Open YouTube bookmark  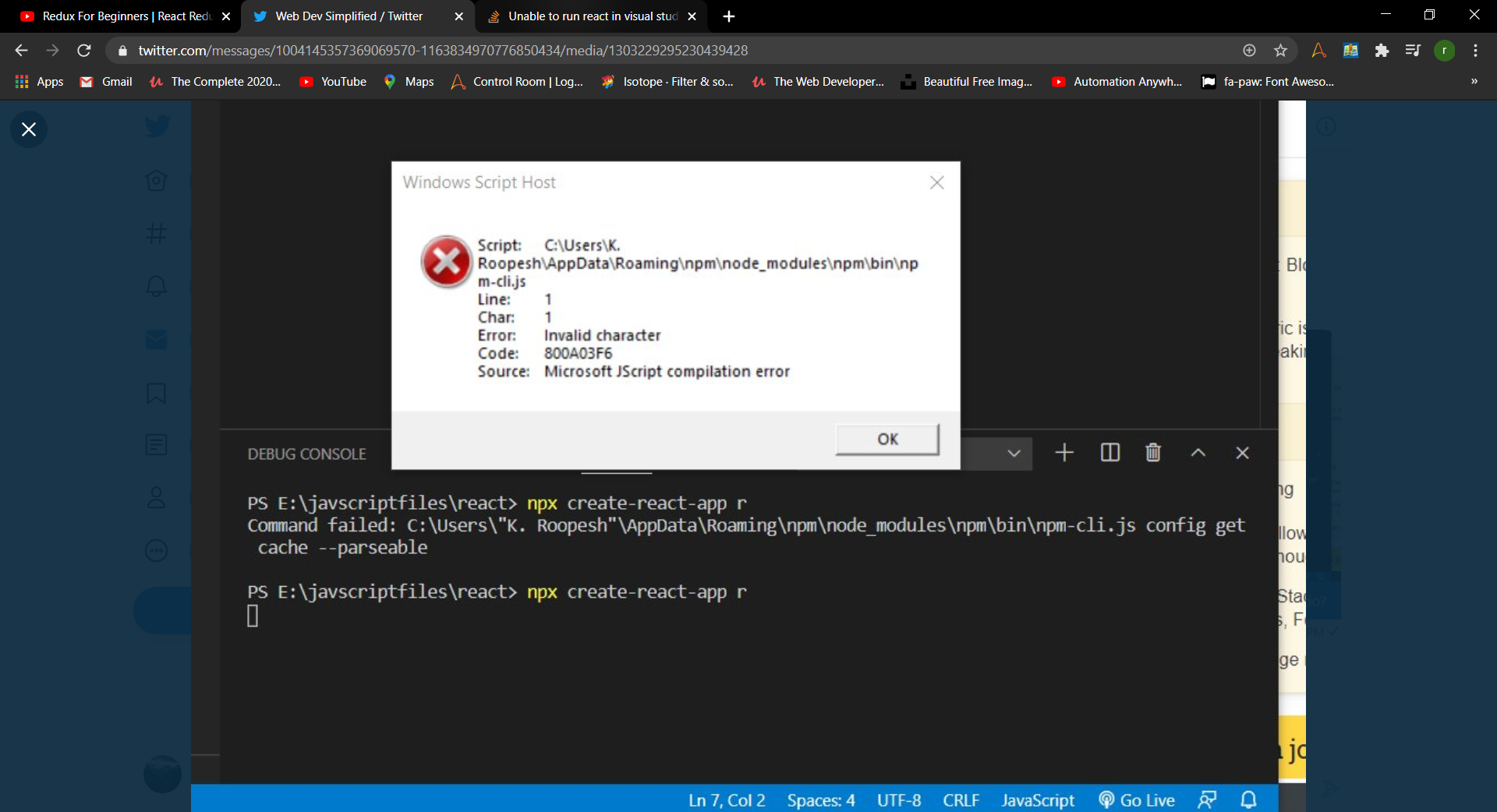pyautogui.click(x=333, y=82)
